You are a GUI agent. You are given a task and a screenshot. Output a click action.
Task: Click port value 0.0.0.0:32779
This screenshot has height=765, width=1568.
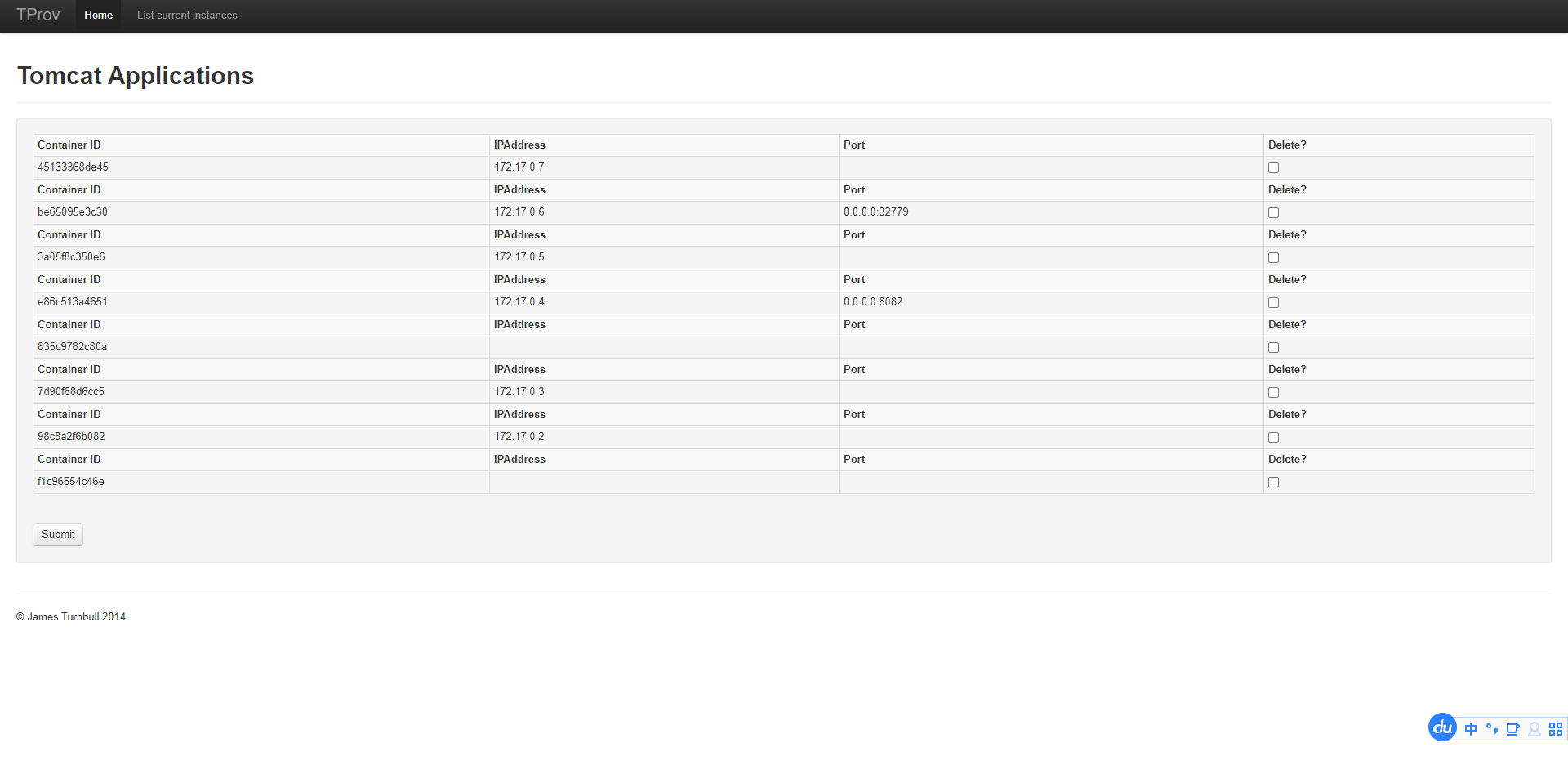point(876,212)
